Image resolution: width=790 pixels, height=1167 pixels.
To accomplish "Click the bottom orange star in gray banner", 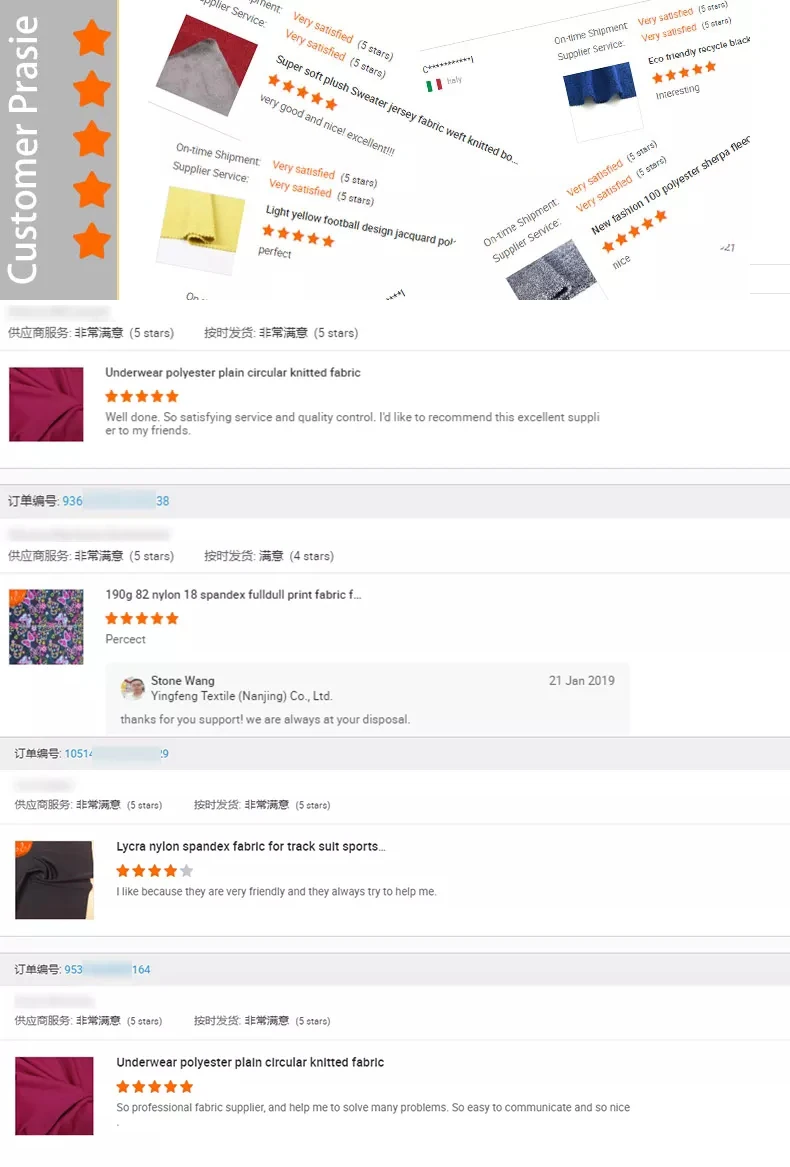I will [92, 240].
